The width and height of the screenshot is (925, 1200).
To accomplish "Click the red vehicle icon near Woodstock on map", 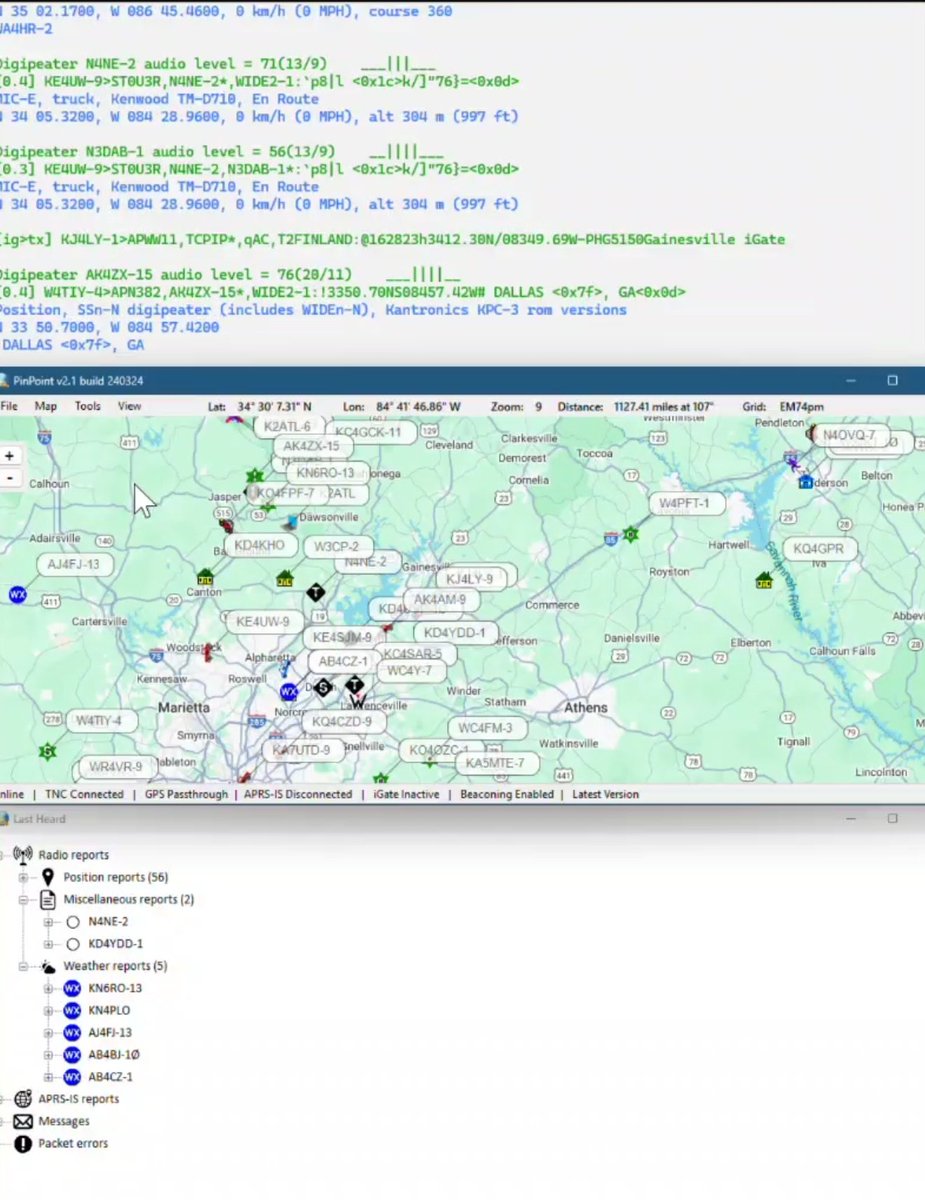I will [208, 653].
